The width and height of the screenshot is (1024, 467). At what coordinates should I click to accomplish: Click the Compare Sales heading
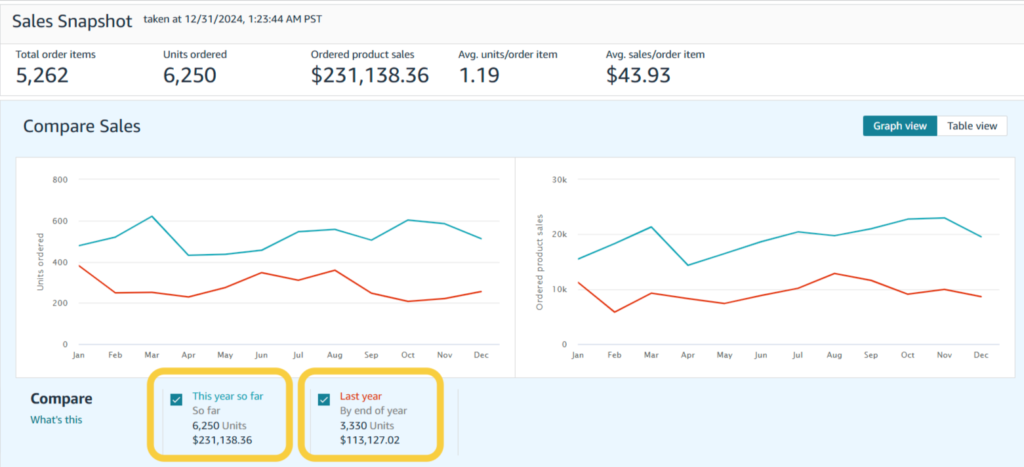click(x=82, y=126)
